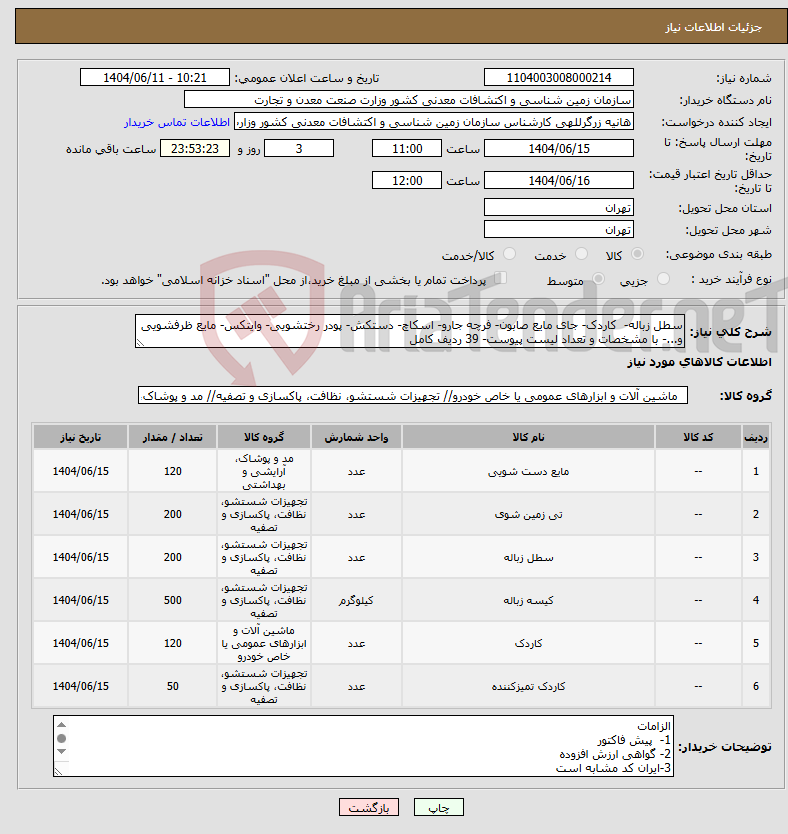
Task: Click the واحد شمارش column header
Action: (356, 437)
